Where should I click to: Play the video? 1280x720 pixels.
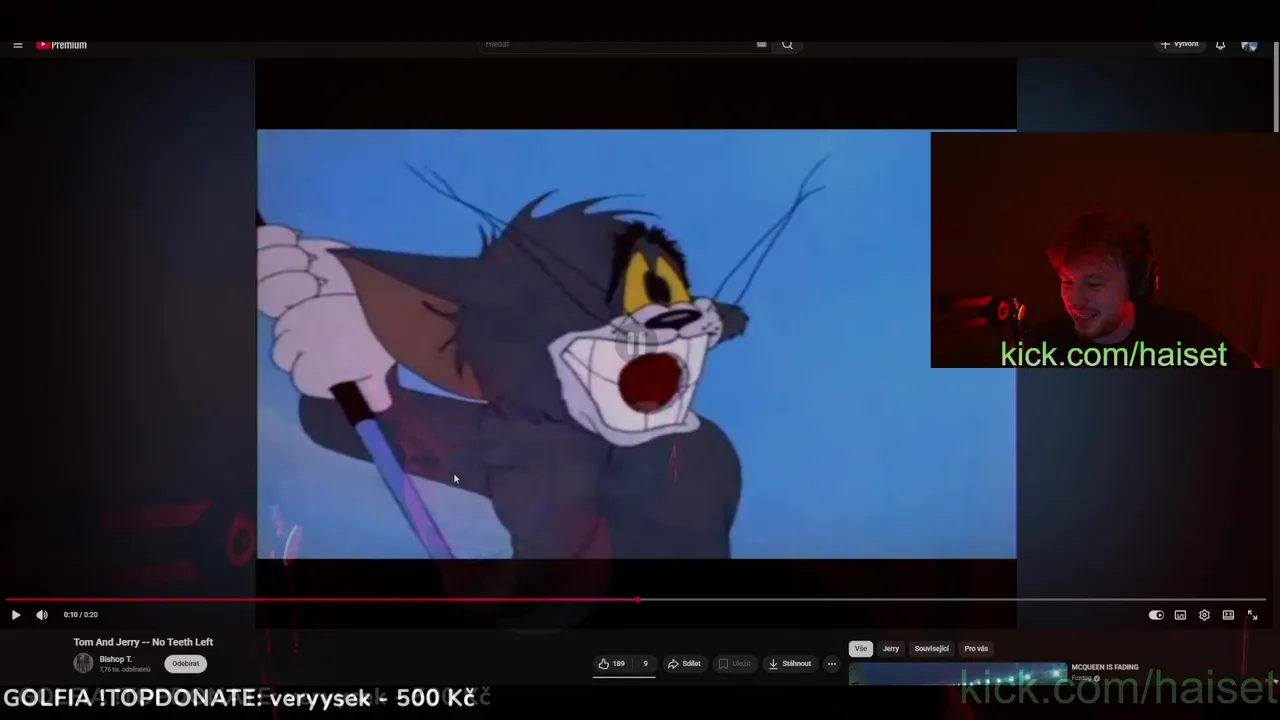pos(16,615)
